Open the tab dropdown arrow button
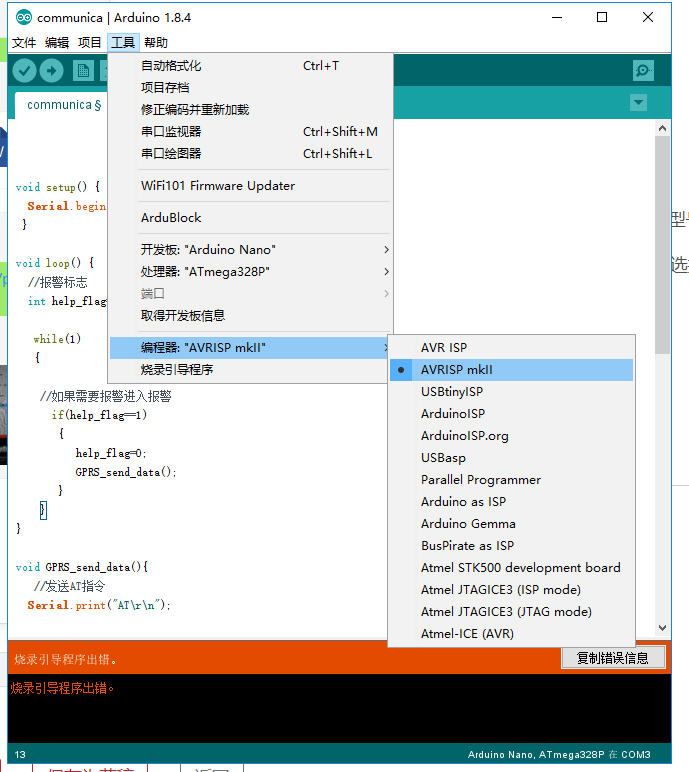Screen dimensions: 689x772 pos(638,103)
